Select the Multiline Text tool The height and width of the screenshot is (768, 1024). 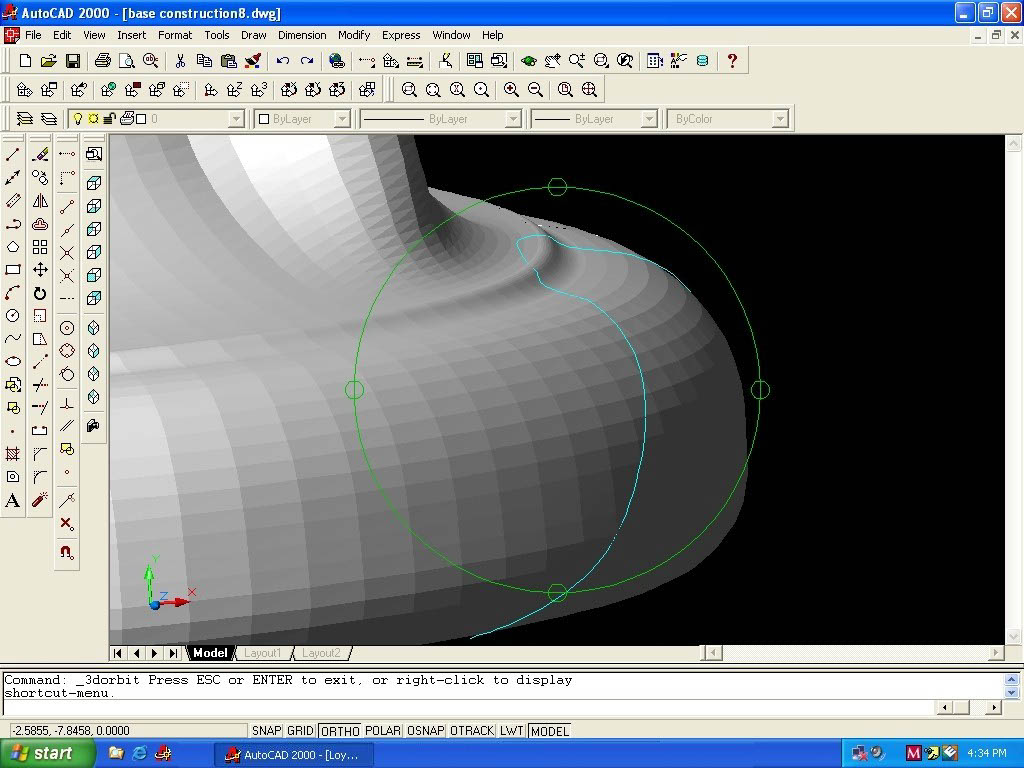click(x=13, y=500)
